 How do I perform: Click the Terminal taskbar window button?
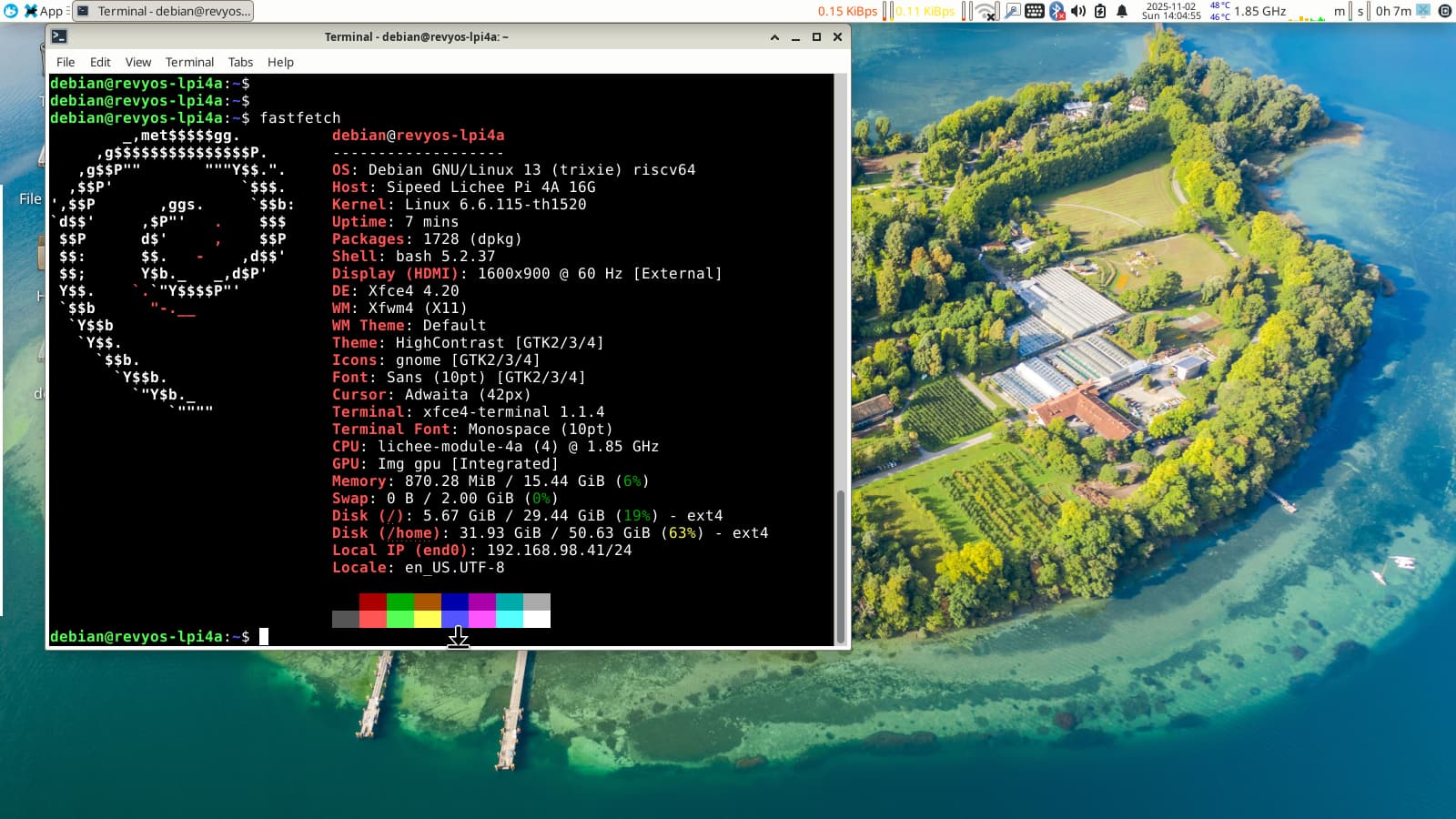[x=164, y=11]
